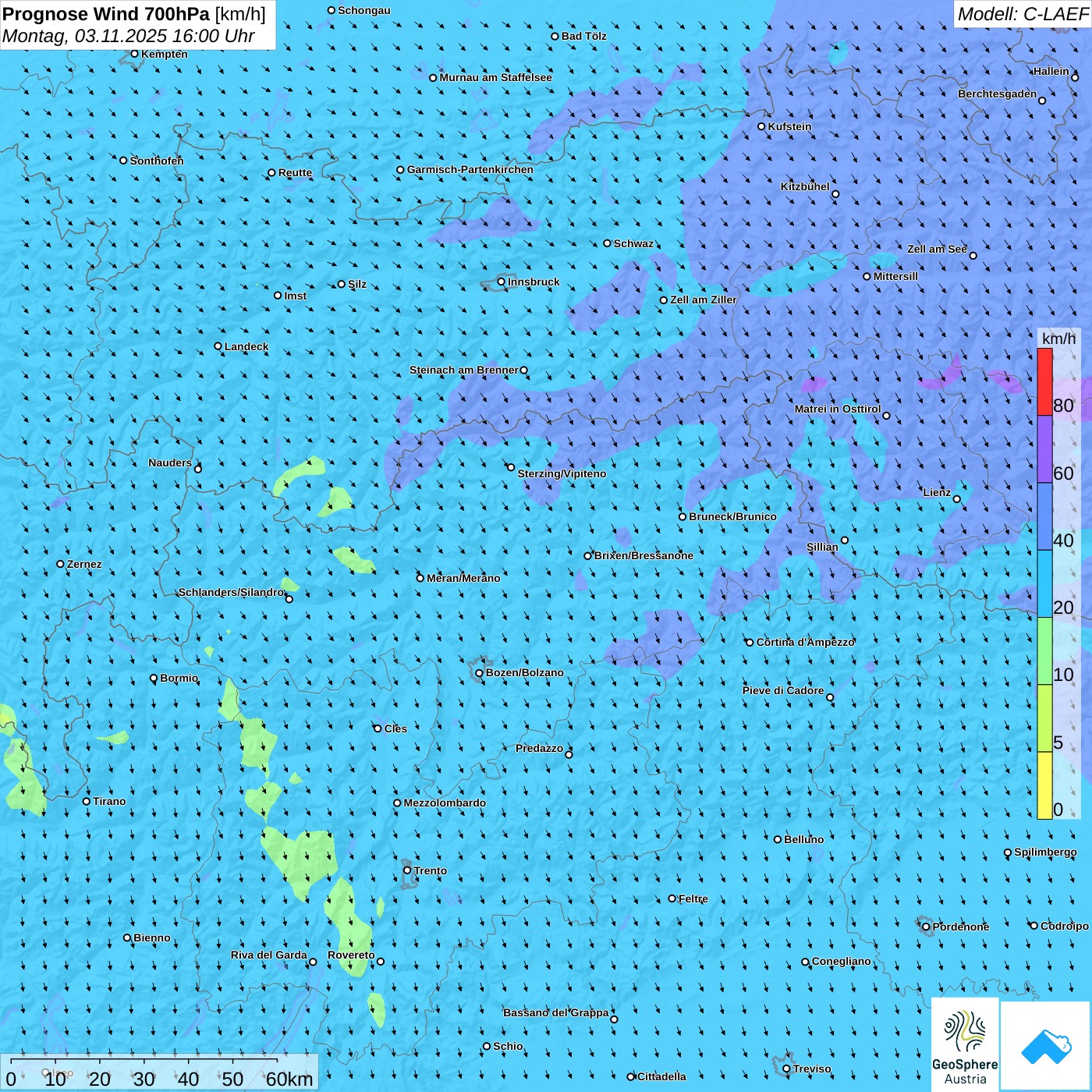Click the Belluno location dot
The height and width of the screenshot is (1092, 1092).
[778, 839]
